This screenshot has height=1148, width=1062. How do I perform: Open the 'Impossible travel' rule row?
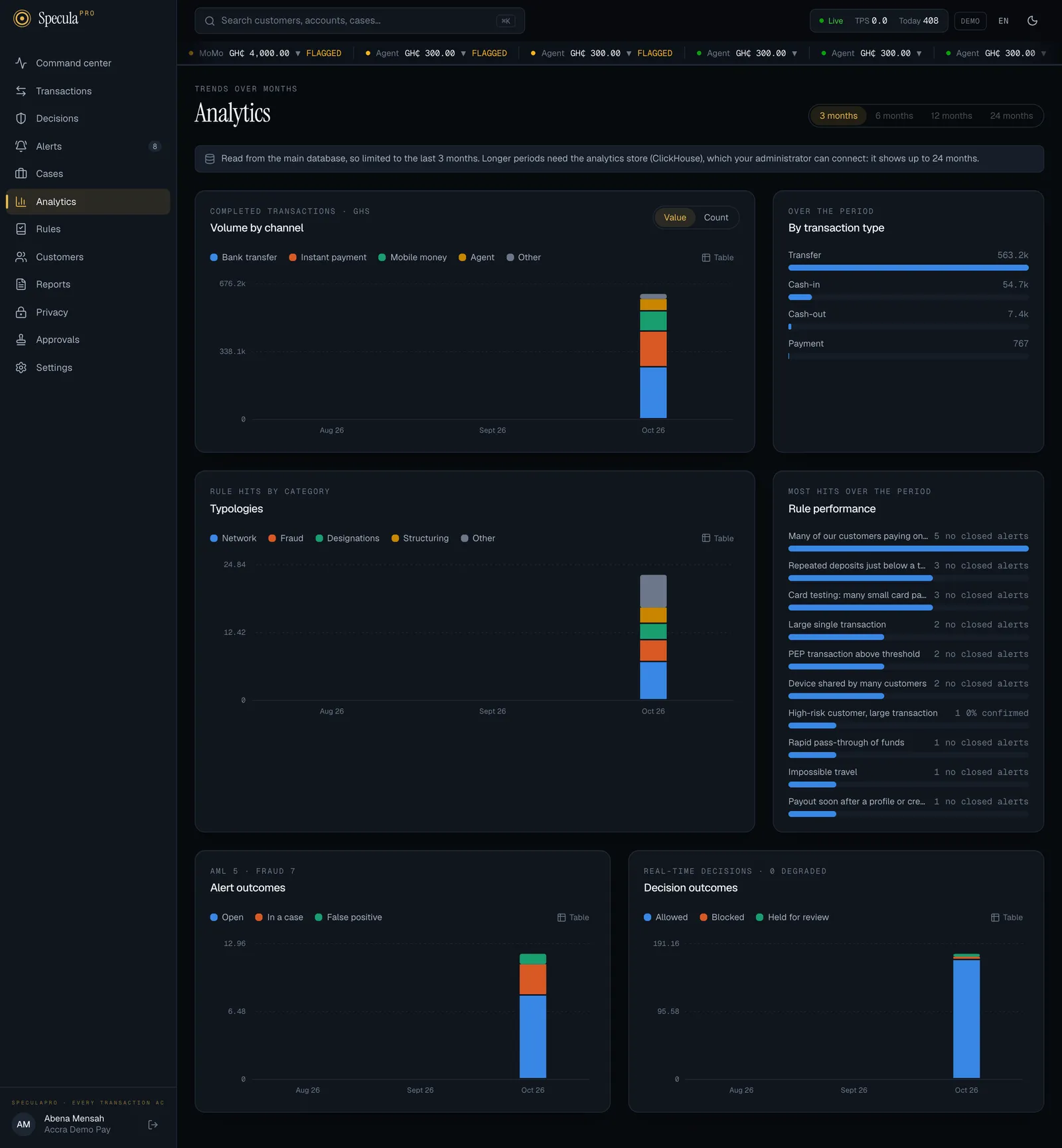(908, 778)
